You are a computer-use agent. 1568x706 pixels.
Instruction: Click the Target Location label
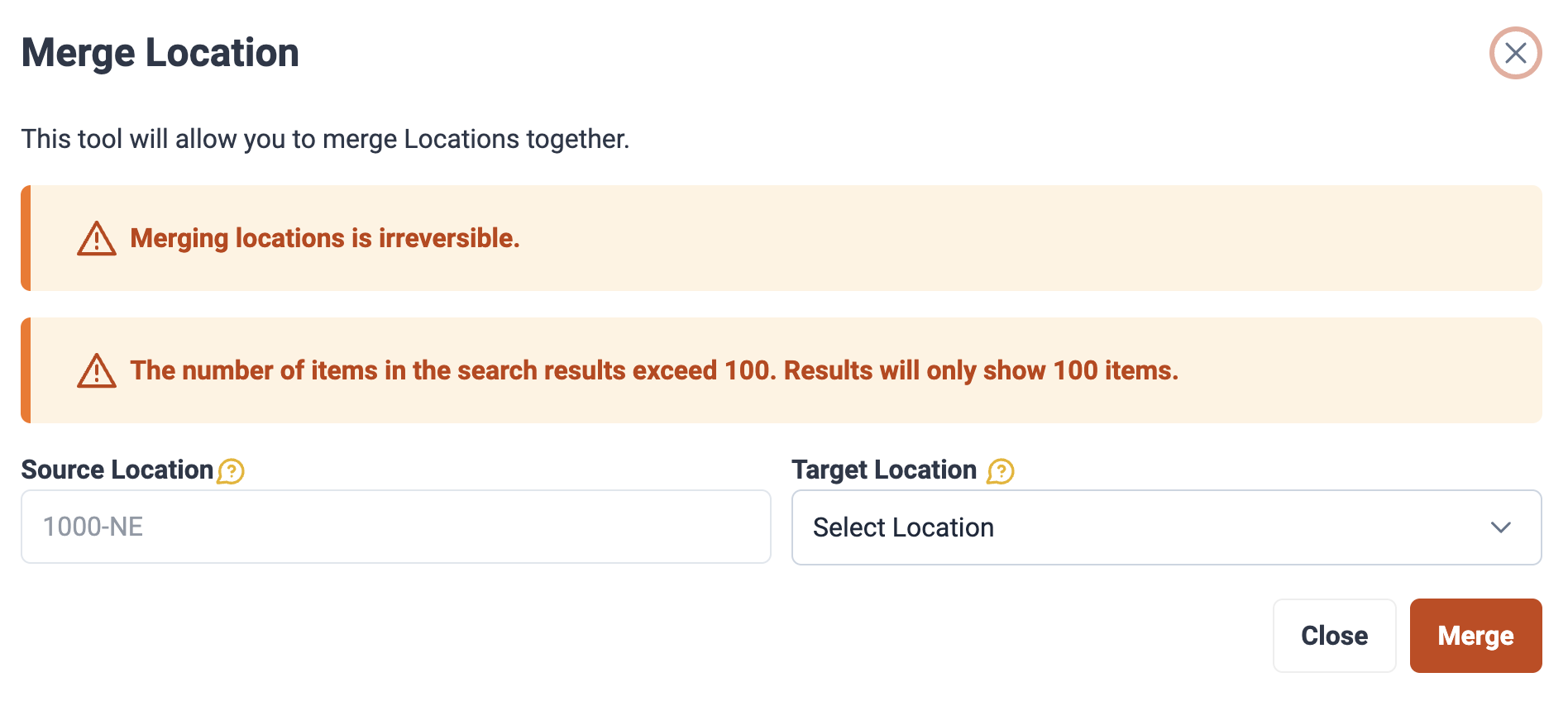click(x=884, y=470)
